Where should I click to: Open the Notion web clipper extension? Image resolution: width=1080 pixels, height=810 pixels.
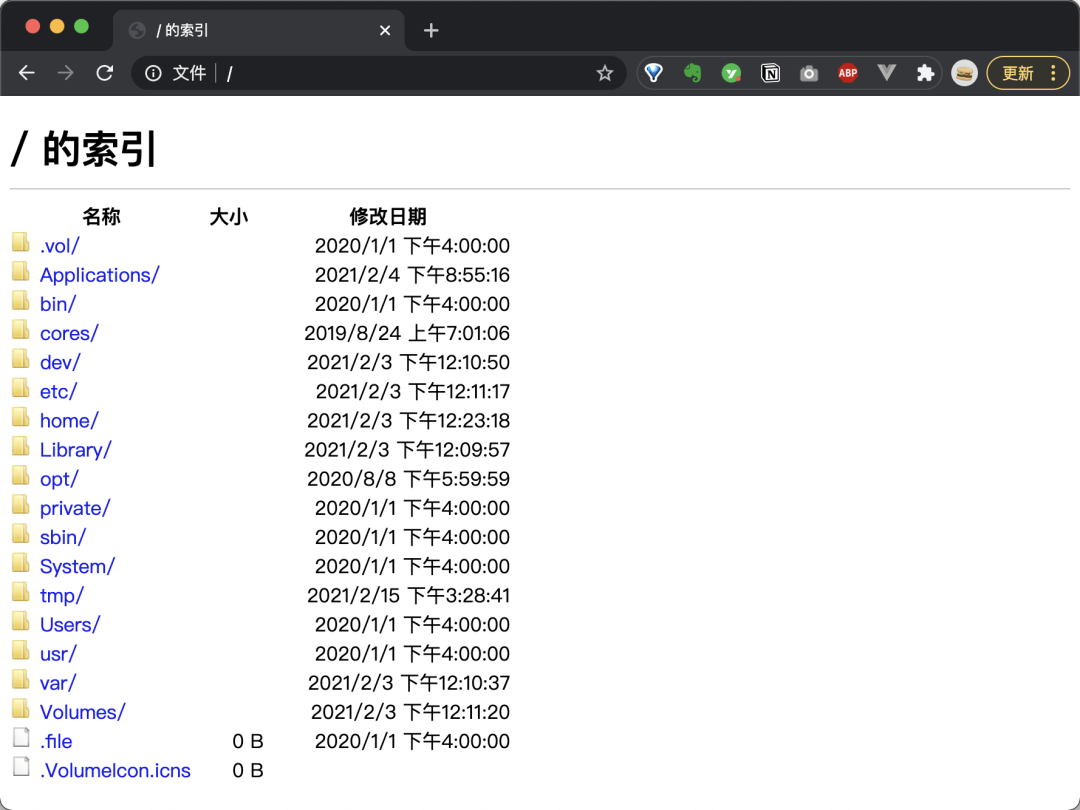click(x=770, y=73)
